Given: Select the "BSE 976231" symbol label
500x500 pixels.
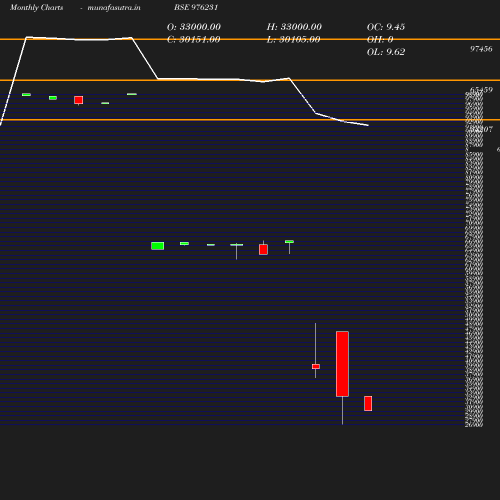Looking at the screenshot, I should pyautogui.click(x=196, y=7).
